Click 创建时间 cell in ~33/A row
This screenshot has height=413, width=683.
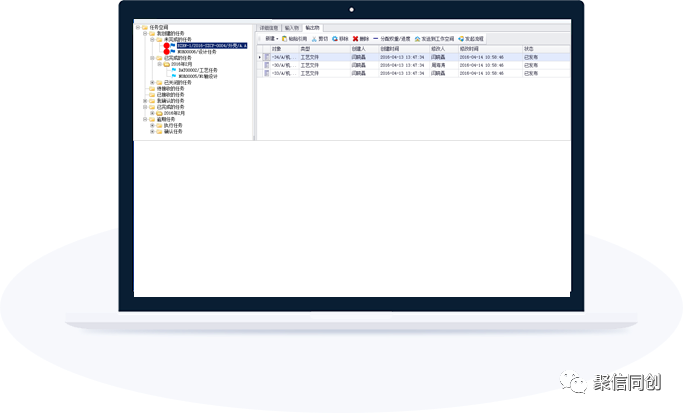click(404, 73)
